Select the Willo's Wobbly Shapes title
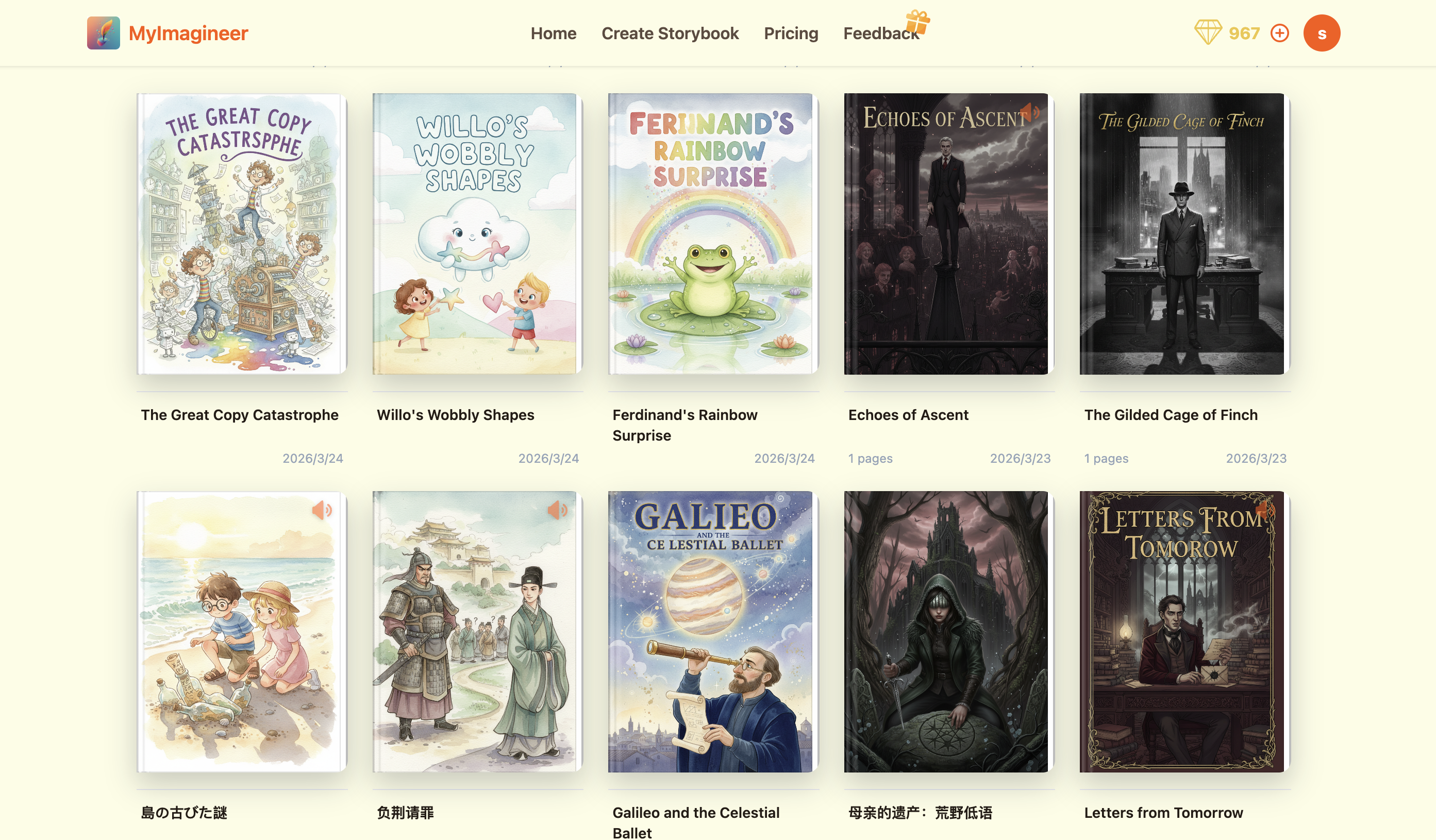The image size is (1436, 840). click(x=455, y=415)
